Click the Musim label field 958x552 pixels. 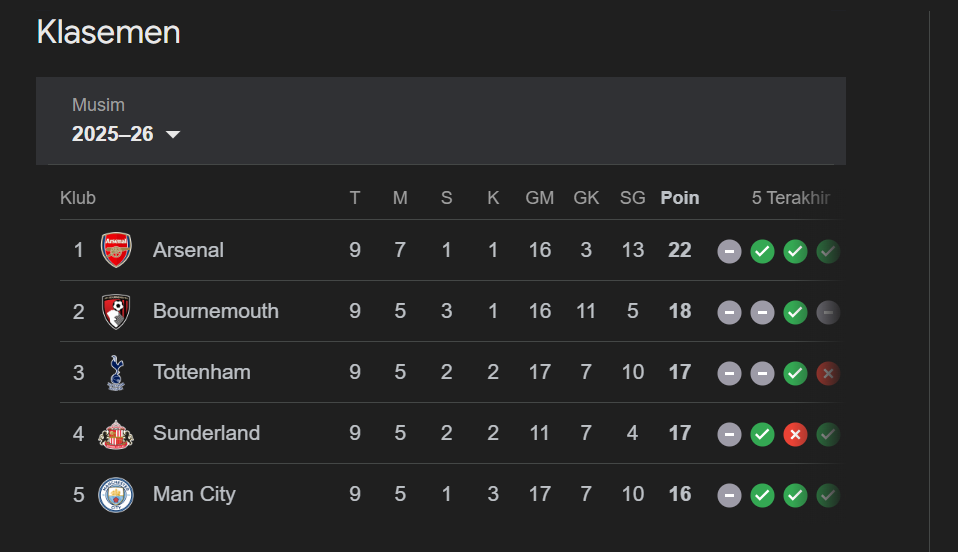[98, 105]
